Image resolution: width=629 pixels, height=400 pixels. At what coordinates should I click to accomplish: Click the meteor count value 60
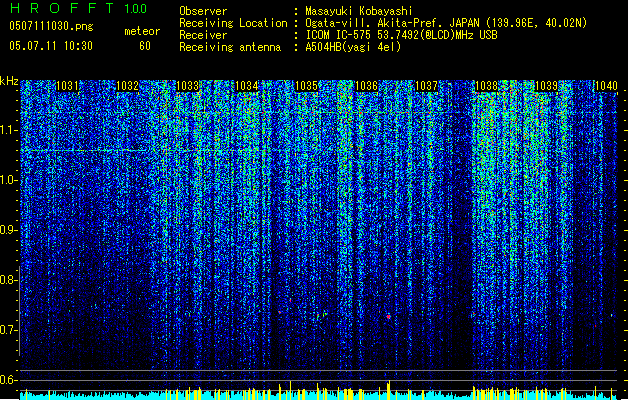(145, 46)
